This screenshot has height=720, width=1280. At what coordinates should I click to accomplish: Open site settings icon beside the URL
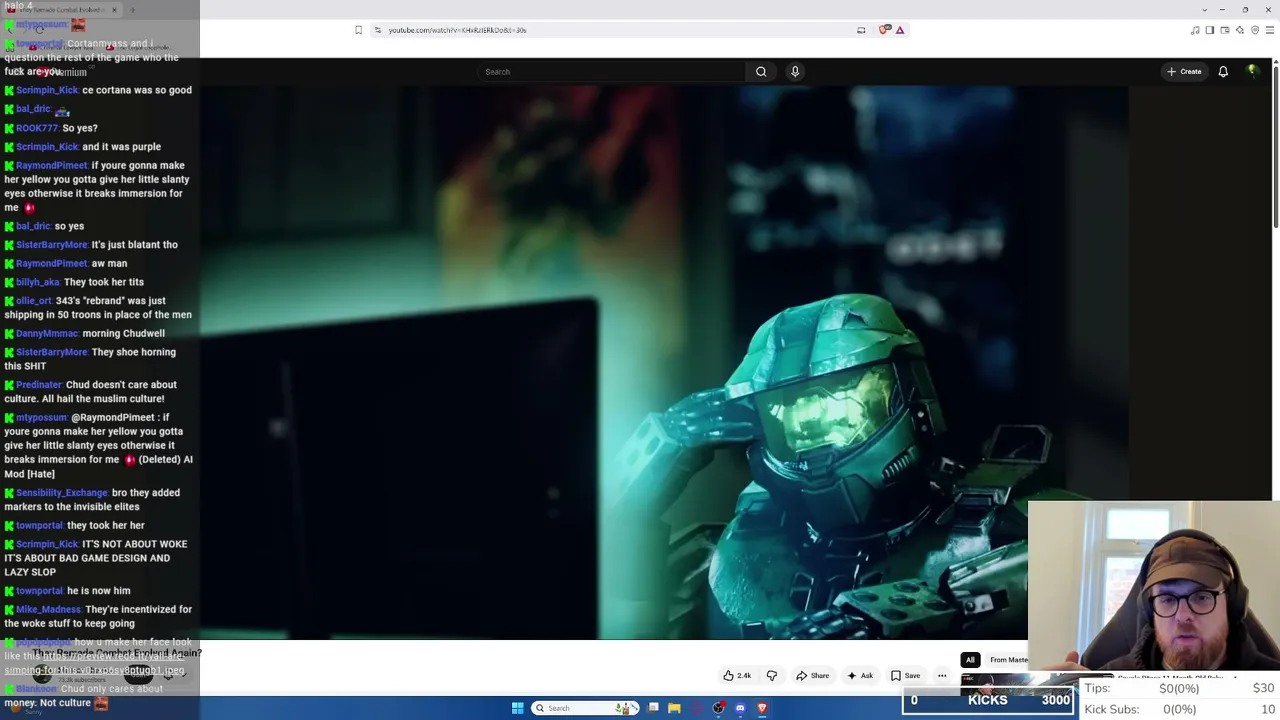377,30
